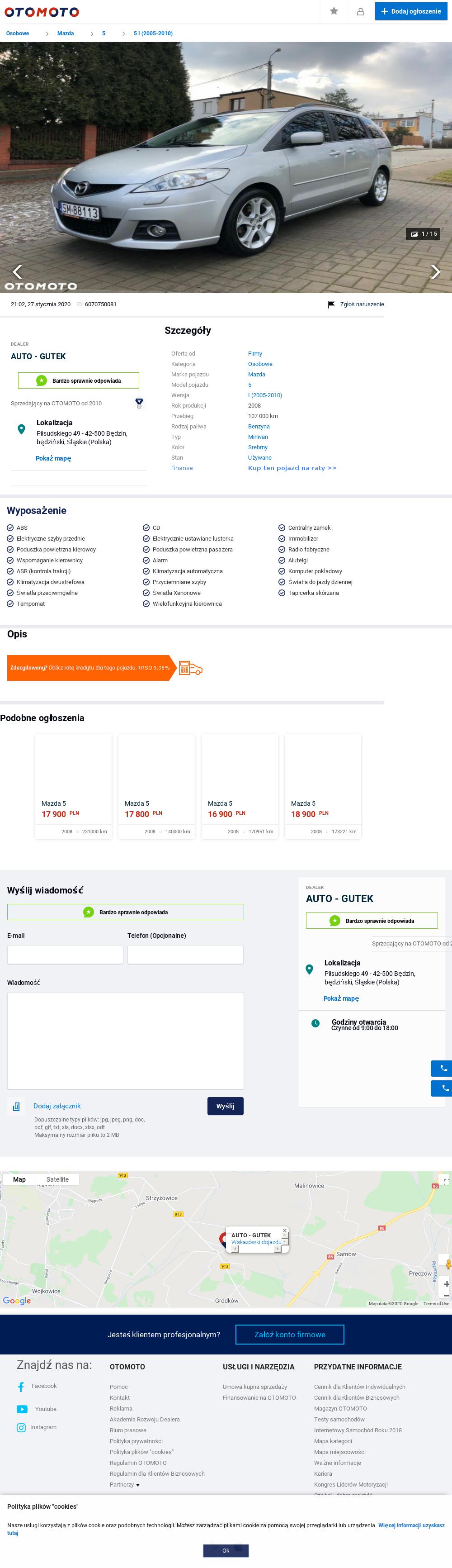Switch map to Map view tab
This screenshot has height=1568, width=452.
(19, 1179)
